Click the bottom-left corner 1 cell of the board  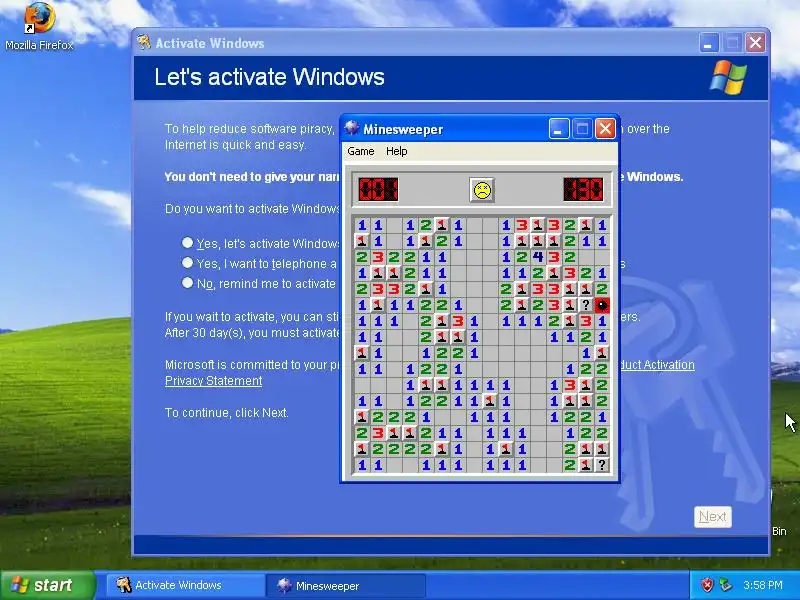362,465
